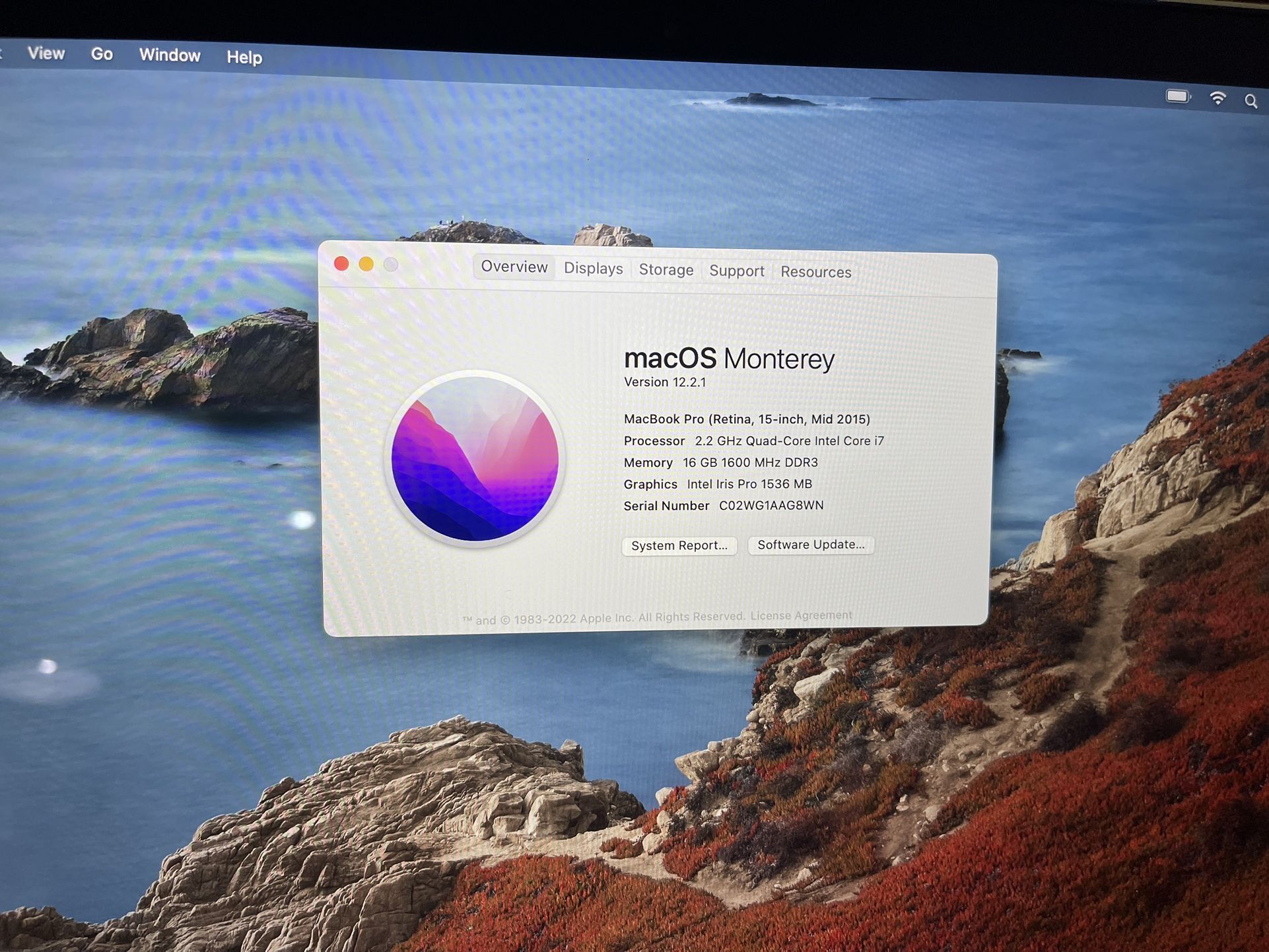Click the battery status icon
Image resolution: width=1269 pixels, height=952 pixels.
tap(1178, 97)
